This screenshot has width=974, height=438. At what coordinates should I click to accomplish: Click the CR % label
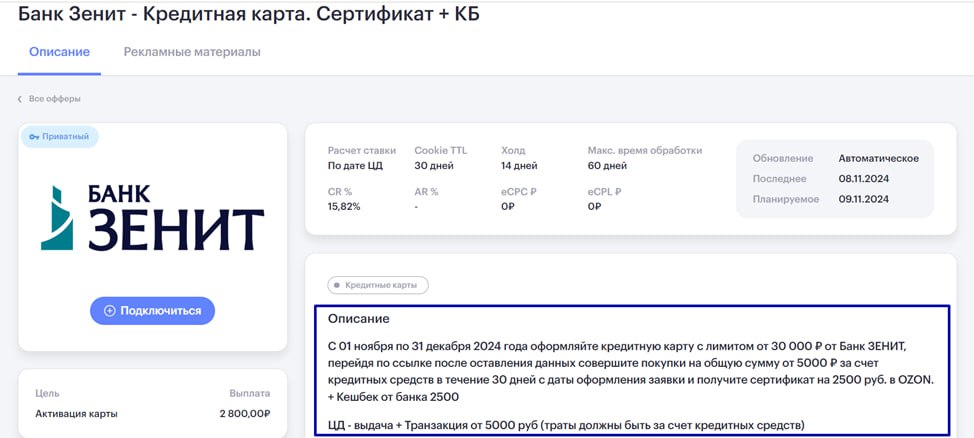[340, 192]
